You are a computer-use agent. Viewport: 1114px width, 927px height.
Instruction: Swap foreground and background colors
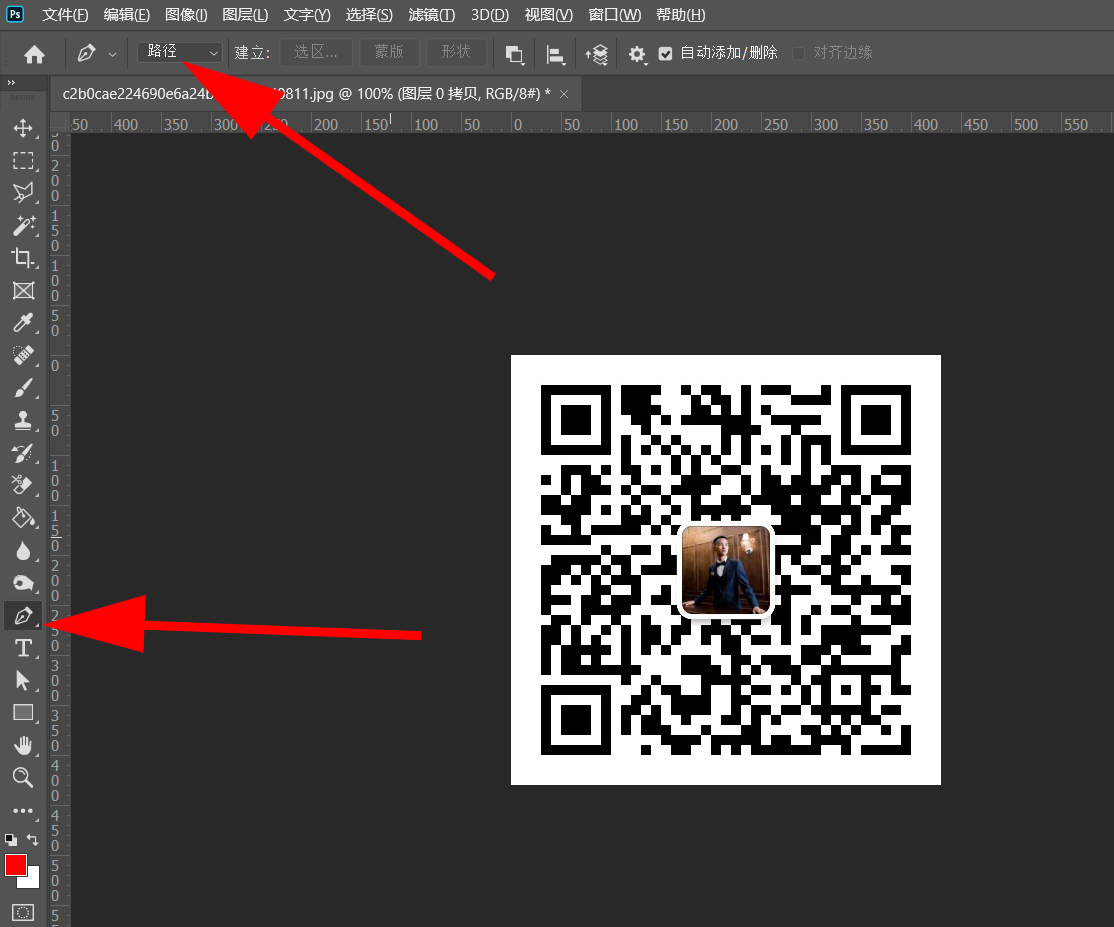[33, 840]
